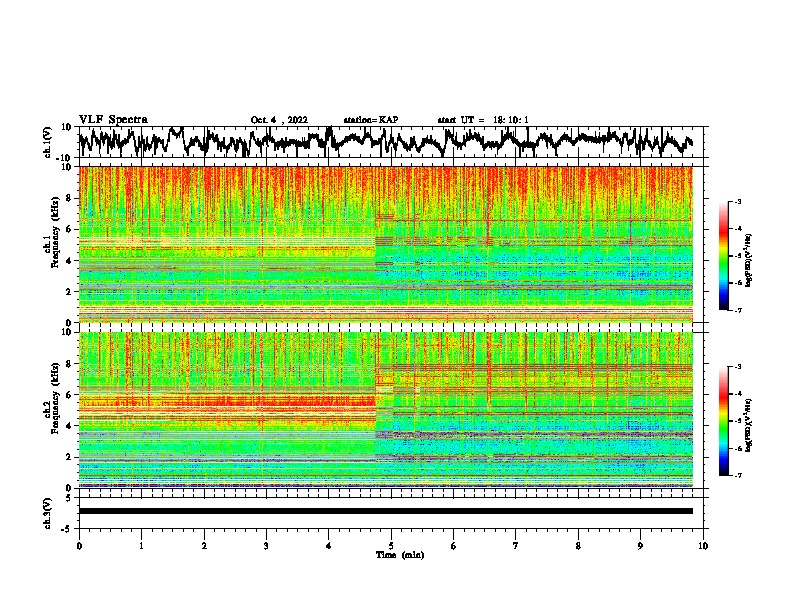Screen dimensions: 792x612
Task: Click time axis tick label 8
Action: [x=578, y=546]
